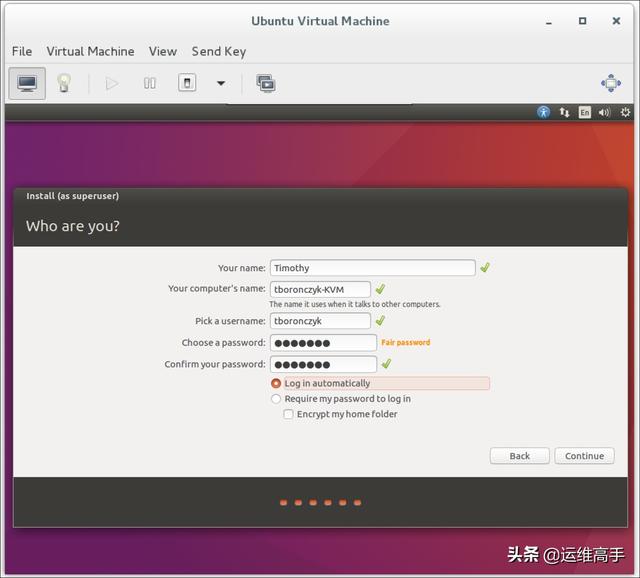The height and width of the screenshot is (578, 640).
Task: Click the Pick a username field
Action: coord(320,321)
